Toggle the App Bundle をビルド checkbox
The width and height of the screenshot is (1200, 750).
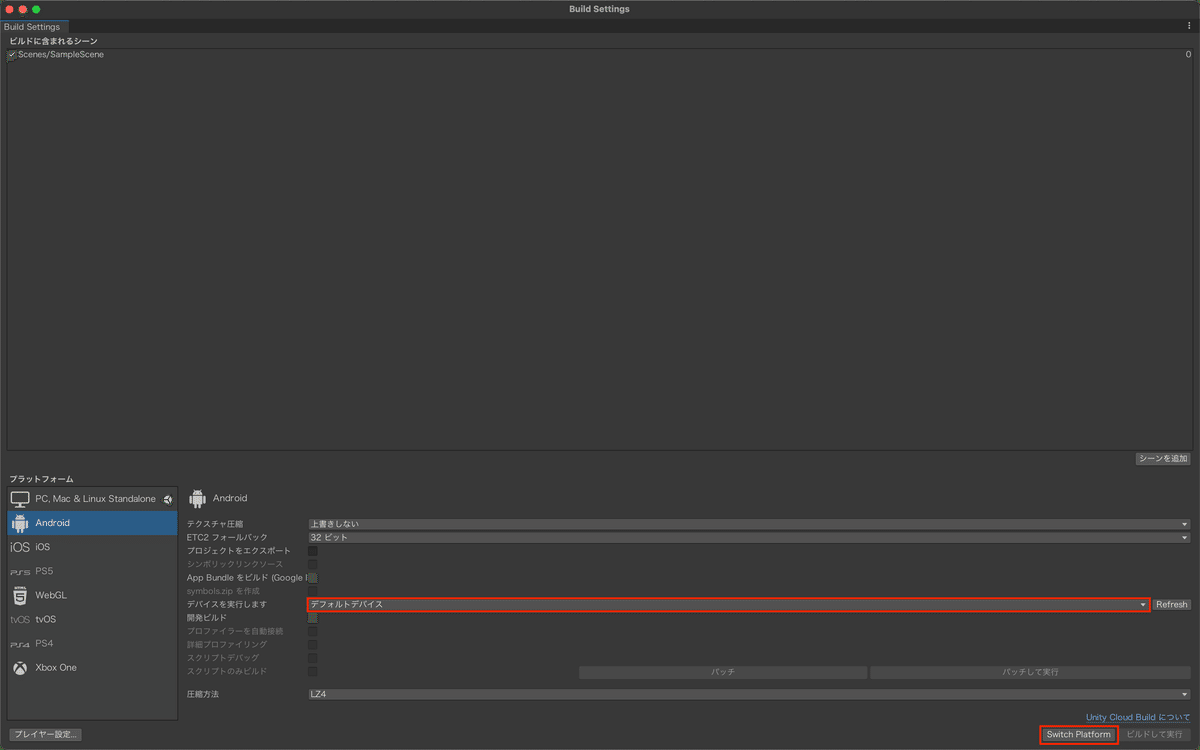pyautogui.click(x=313, y=578)
